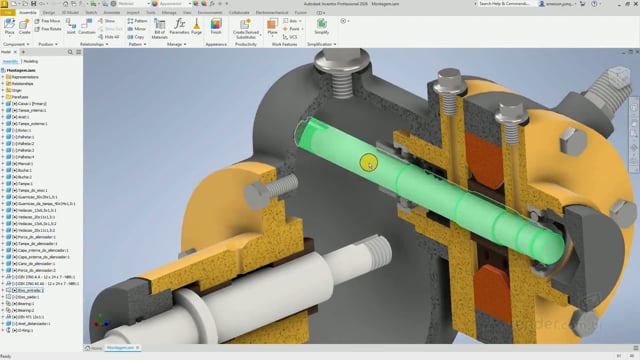Image resolution: width=640 pixels, height=360 pixels.
Task: Click the Free Rotate button
Action: pyautogui.click(x=48, y=29)
